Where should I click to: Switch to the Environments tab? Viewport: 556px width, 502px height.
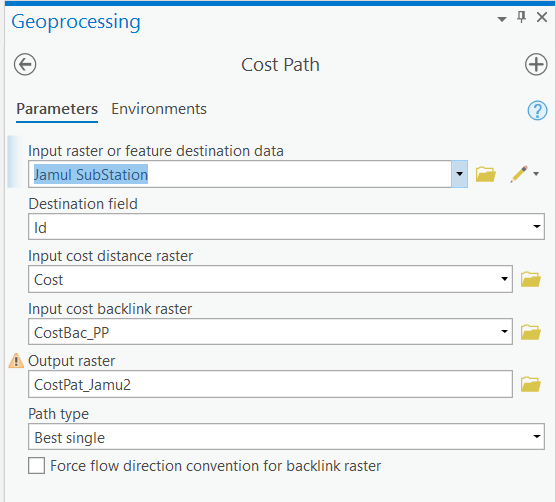(x=159, y=109)
